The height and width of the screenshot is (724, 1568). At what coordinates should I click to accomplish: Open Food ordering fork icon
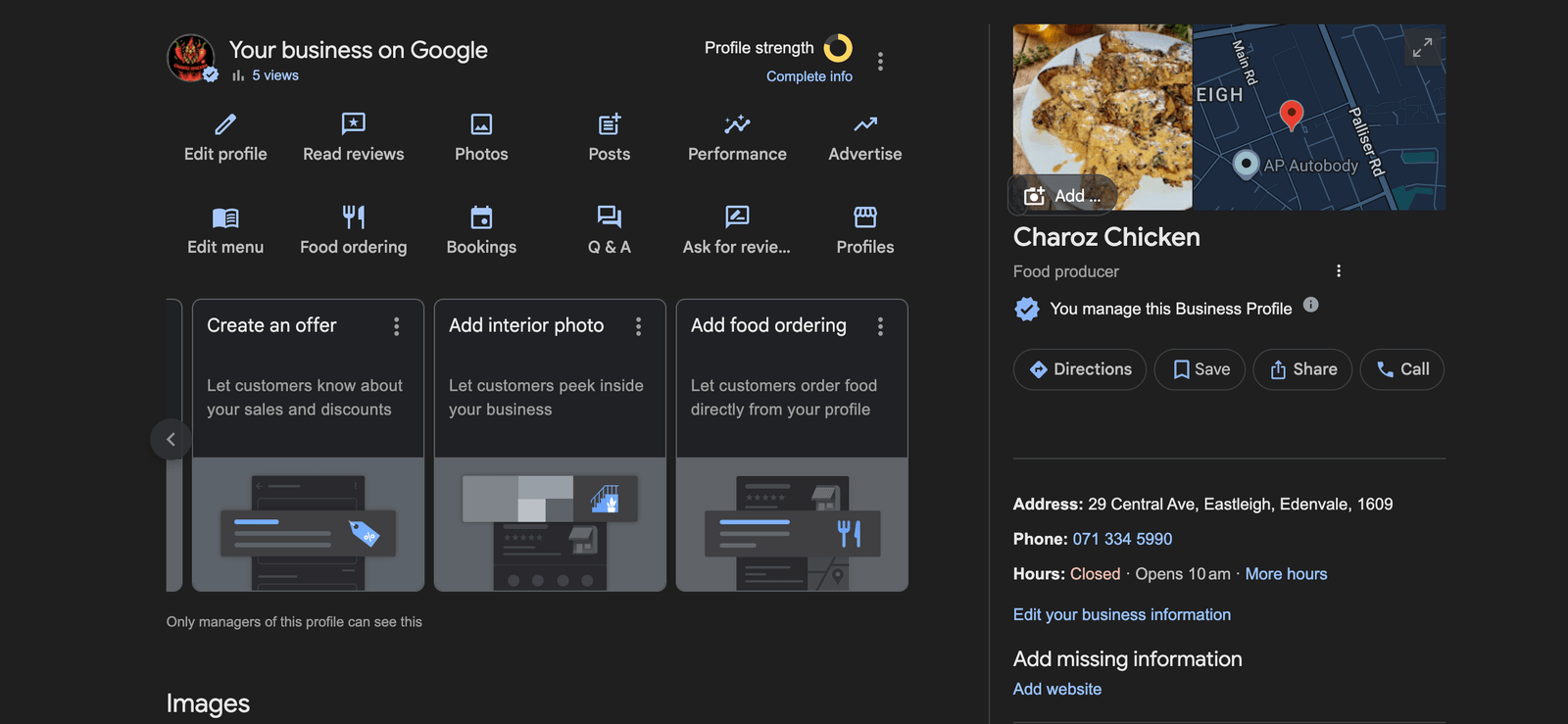(x=354, y=217)
